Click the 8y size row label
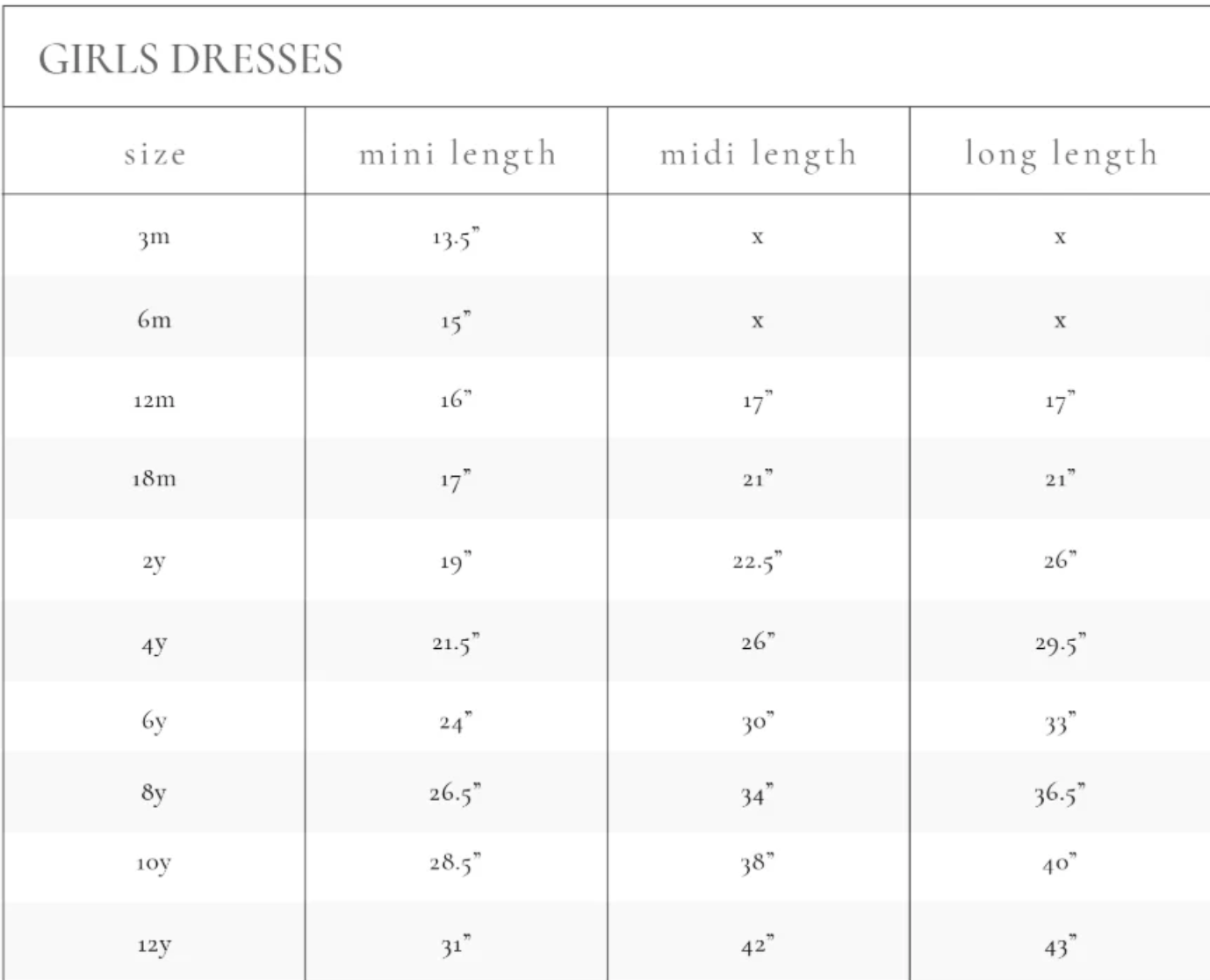Screen dimensions: 1210x980 click(154, 793)
